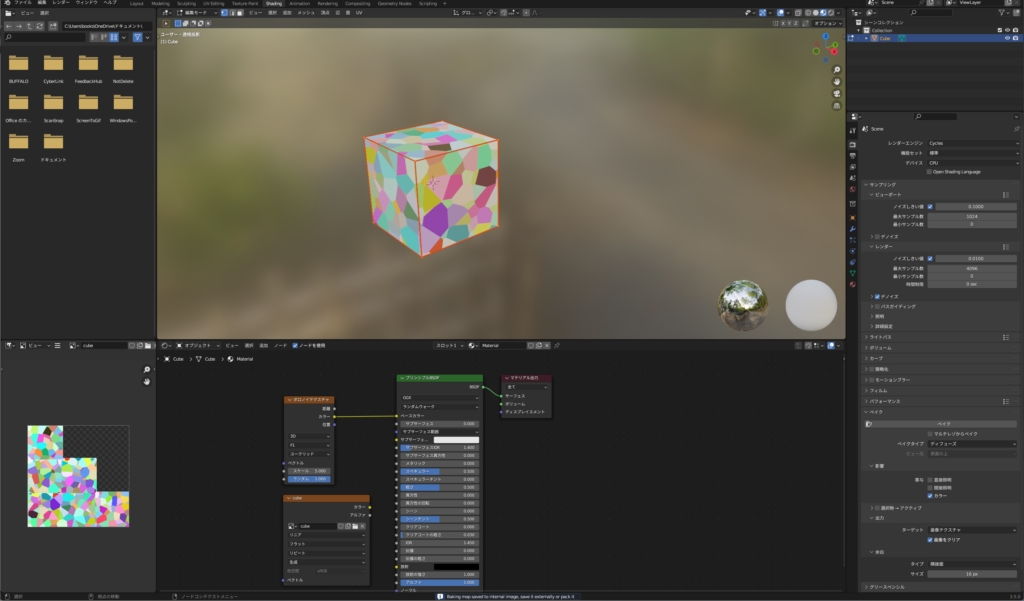Open the ファイル menu

(x=23, y=3)
